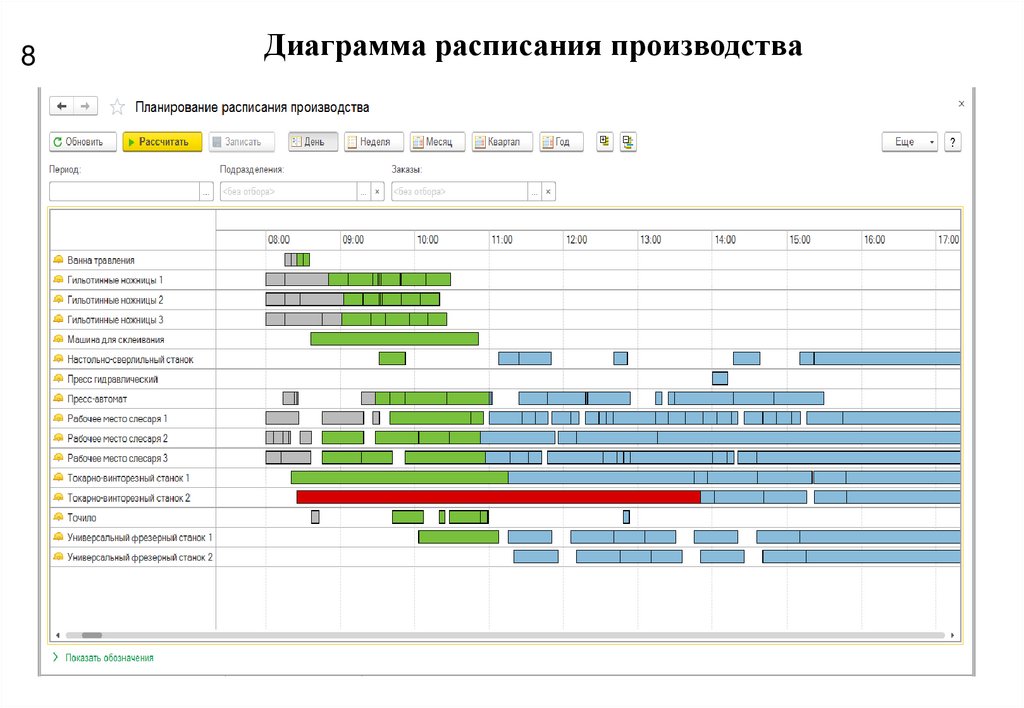Click the scrollbar right arrow
Image resolution: width=1024 pixels, height=708 pixels.
(x=952, y=635)
